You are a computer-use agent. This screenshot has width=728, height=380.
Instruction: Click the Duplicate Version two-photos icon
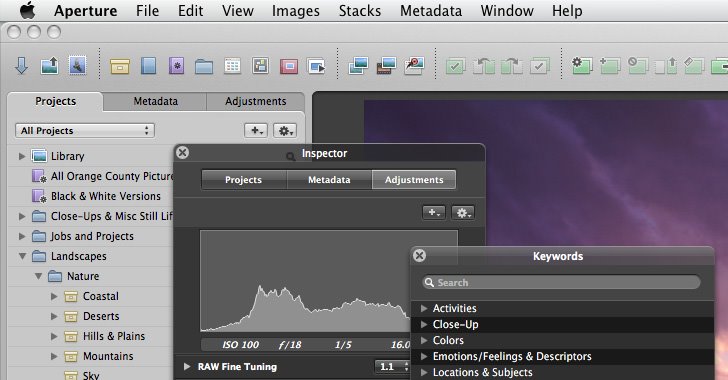point(358,66)
